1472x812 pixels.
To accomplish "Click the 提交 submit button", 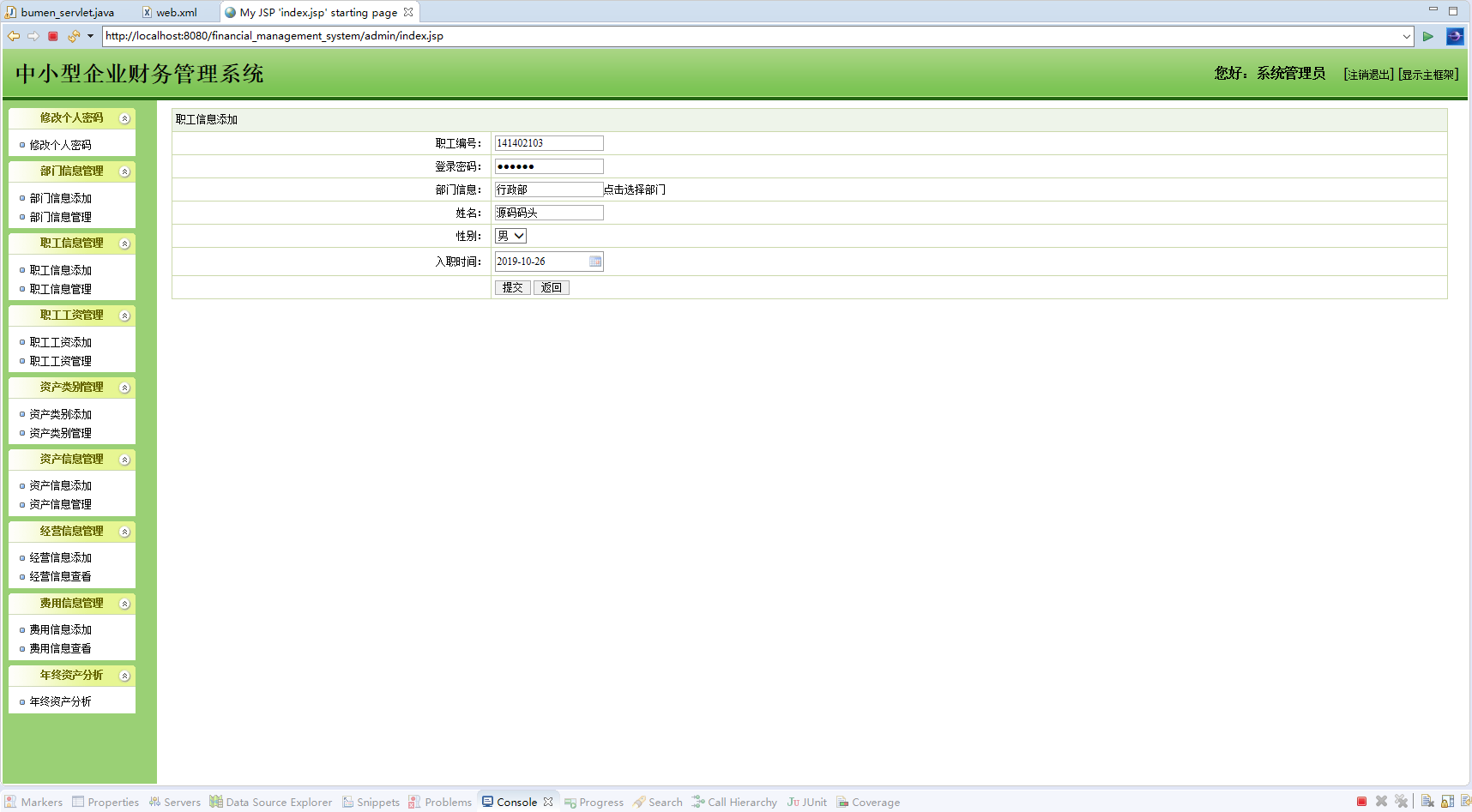I will click(512, 287).
